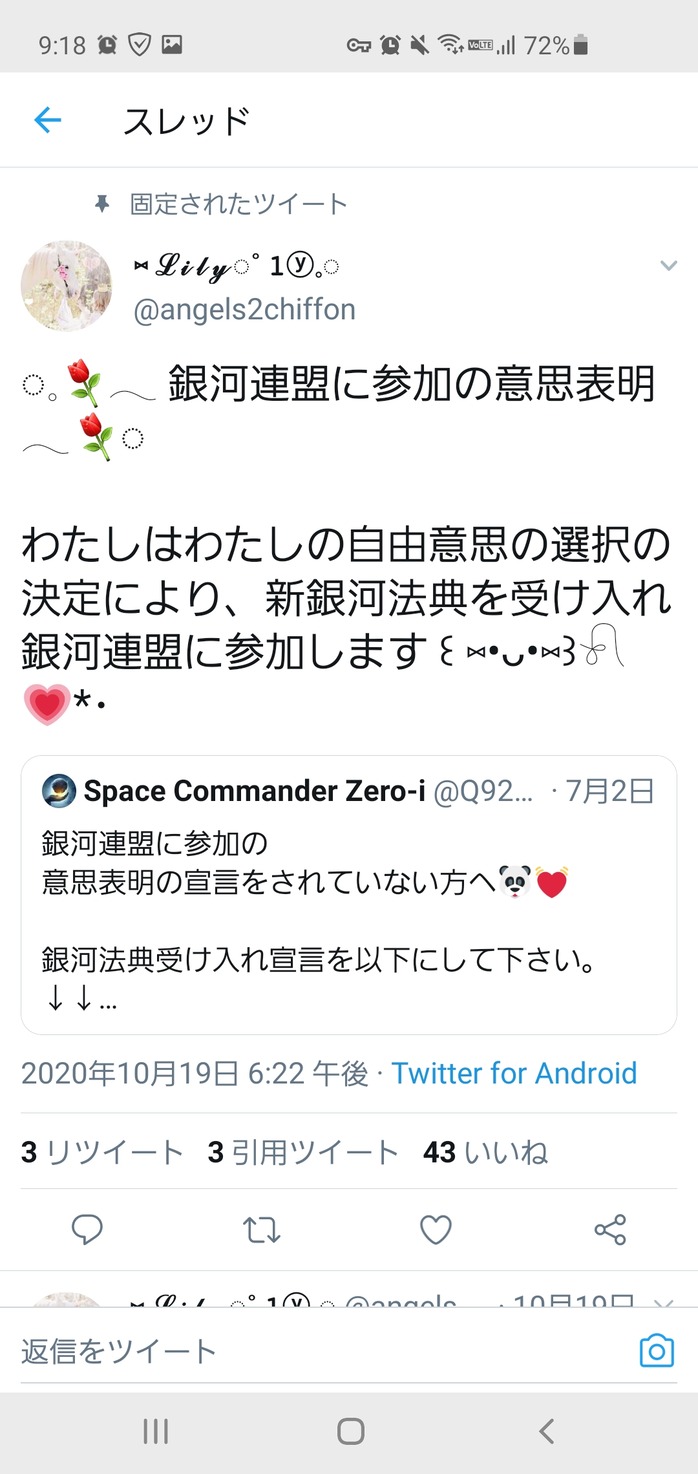This screenshot has height=1474, width=698.
Task: View the 43 いいね list
Action: (x=486, y=1153)
